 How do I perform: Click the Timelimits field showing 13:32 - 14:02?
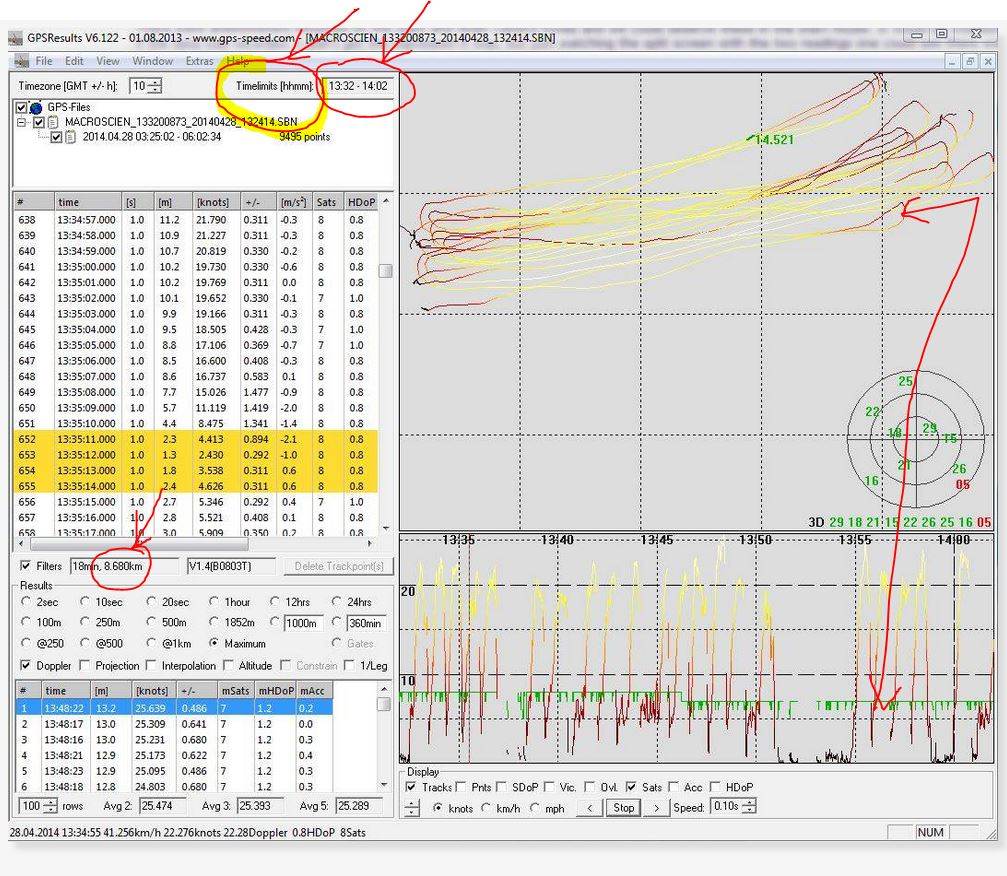pos(357,86)
